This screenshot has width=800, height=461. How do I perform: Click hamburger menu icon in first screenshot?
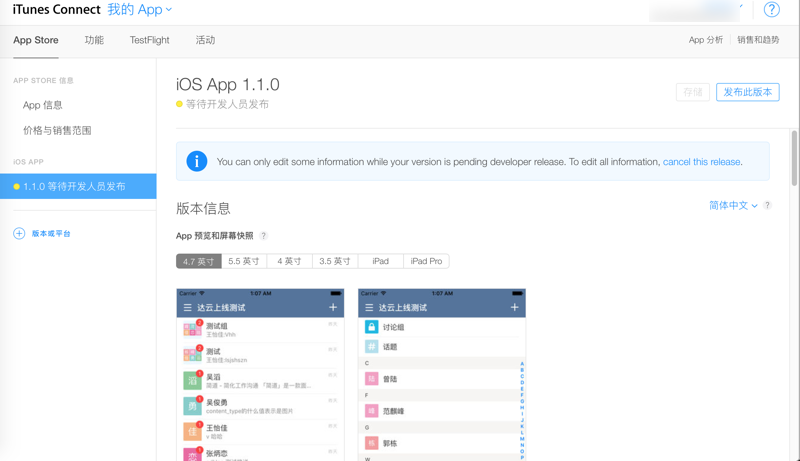tap(187, 308)
